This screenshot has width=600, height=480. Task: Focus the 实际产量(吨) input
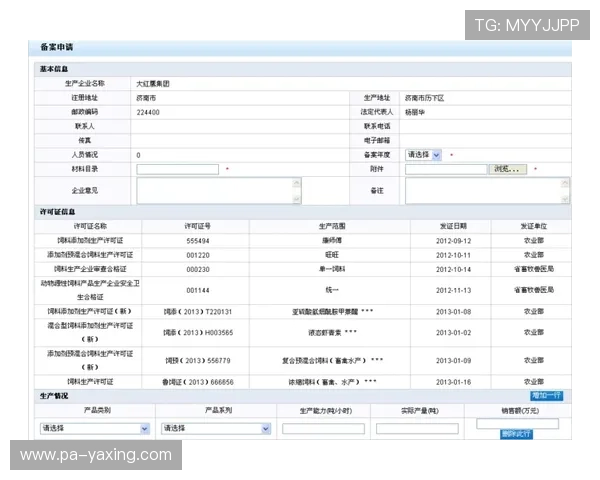coord(417,428)
